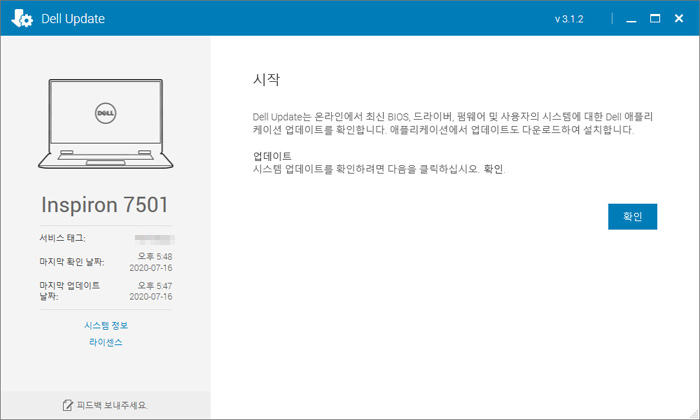Minimize the Dell Update window
Screen dimensions: 700x420
pos(631,19)
